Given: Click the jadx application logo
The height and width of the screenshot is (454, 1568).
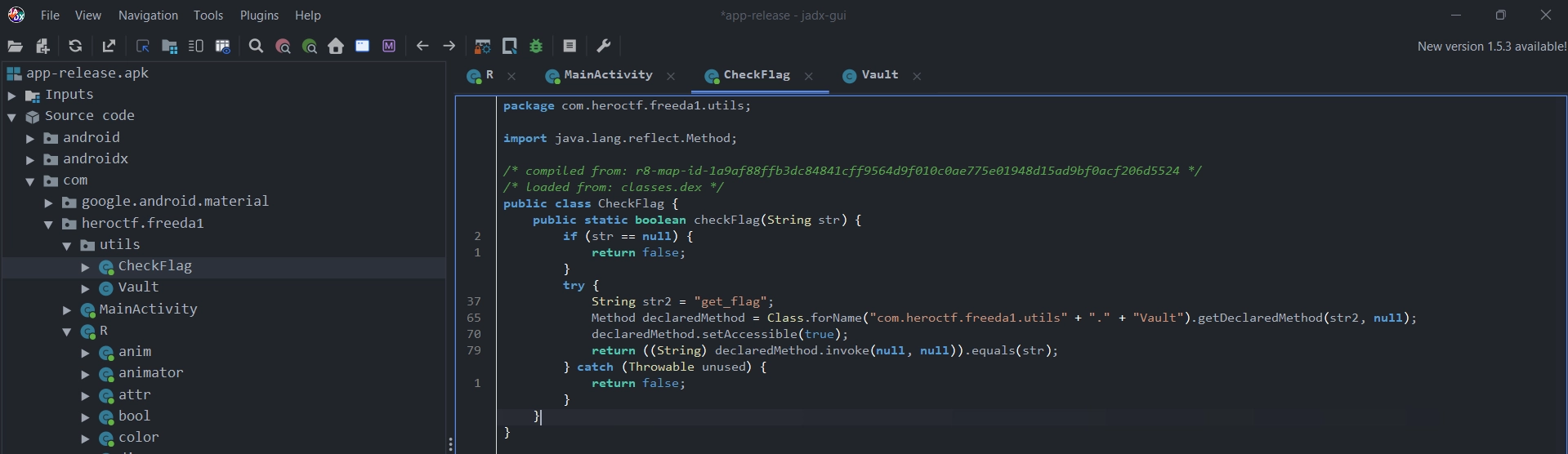Looking at the screenshot, I should coord(16,15).
